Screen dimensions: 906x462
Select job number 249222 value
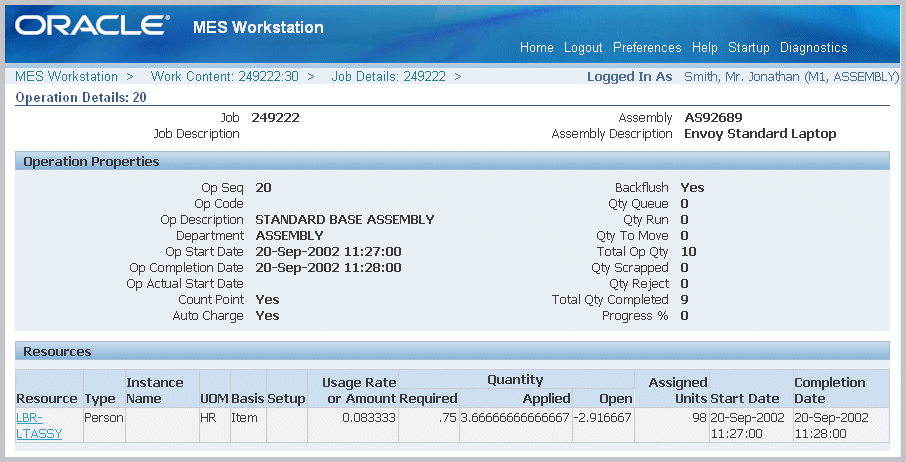(x=276, y=118)
